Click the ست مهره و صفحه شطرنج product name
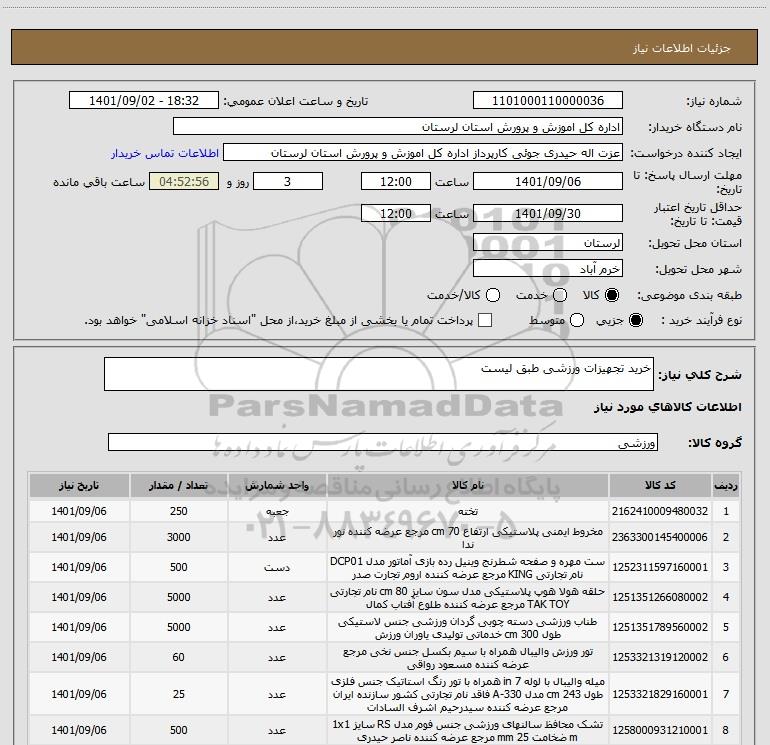The image size is (770, 745). [468, 568]
